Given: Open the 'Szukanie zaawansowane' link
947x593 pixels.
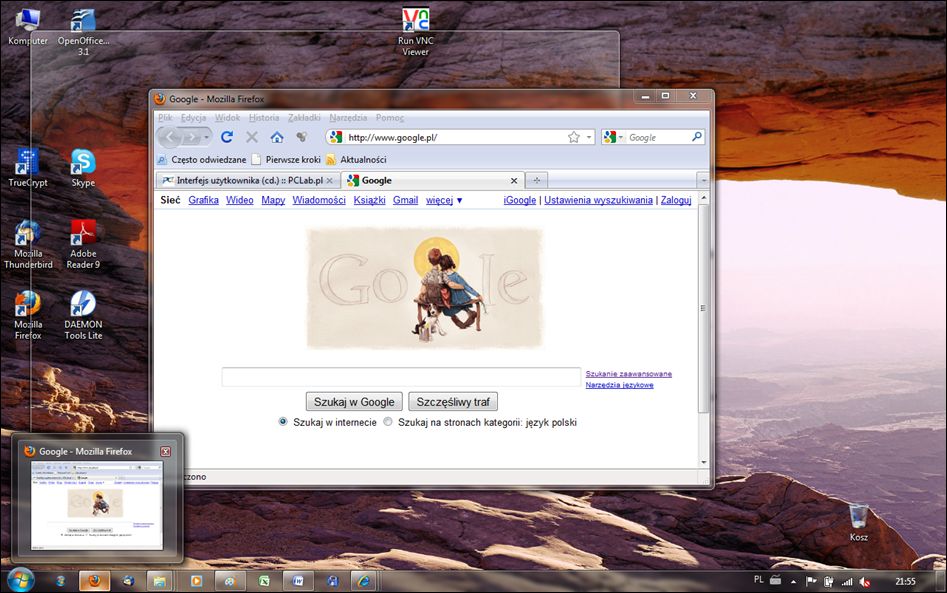Looking at the screenshot, I should [629, 374].
